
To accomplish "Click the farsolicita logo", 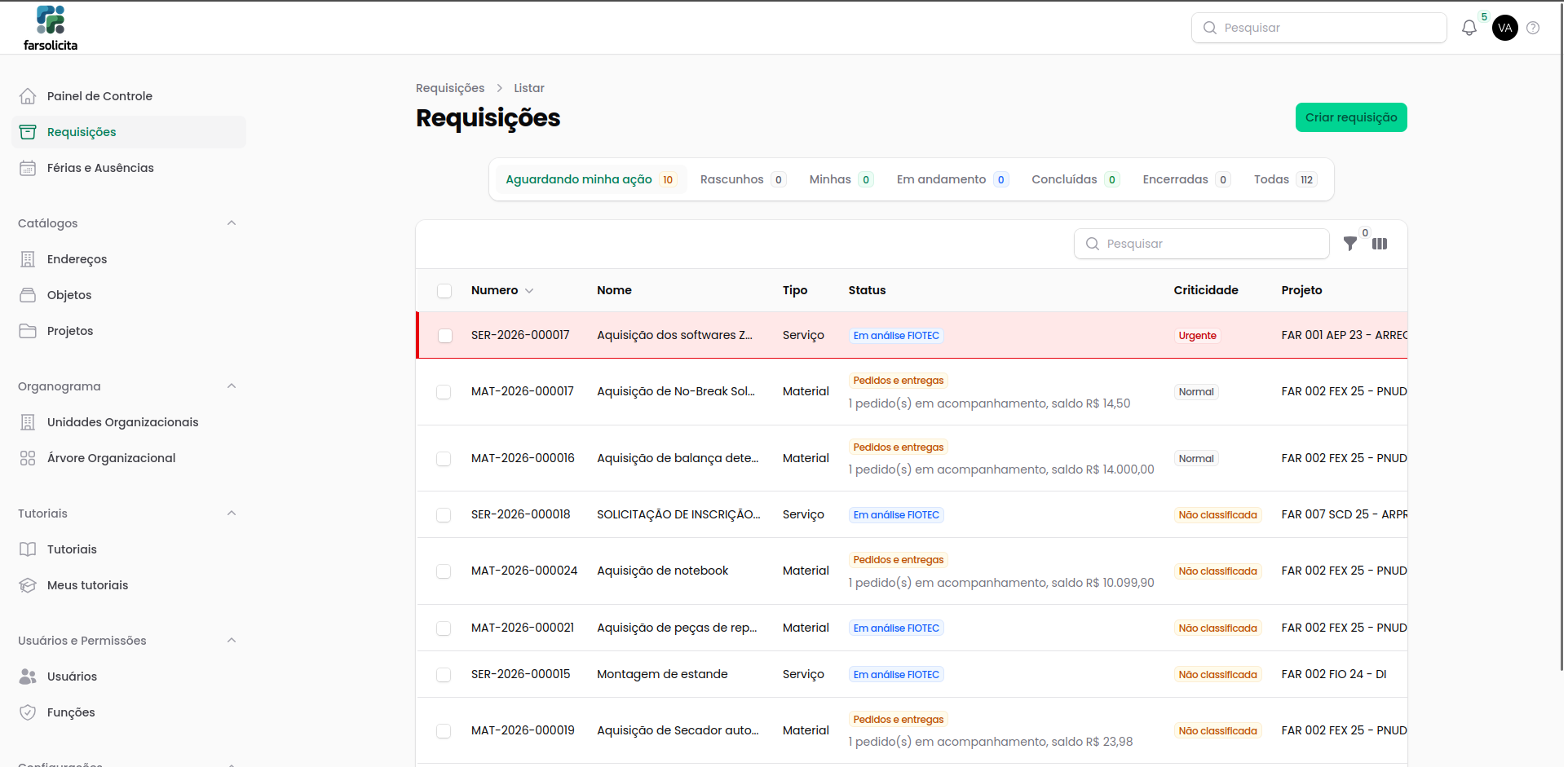I will coord(51,29).
